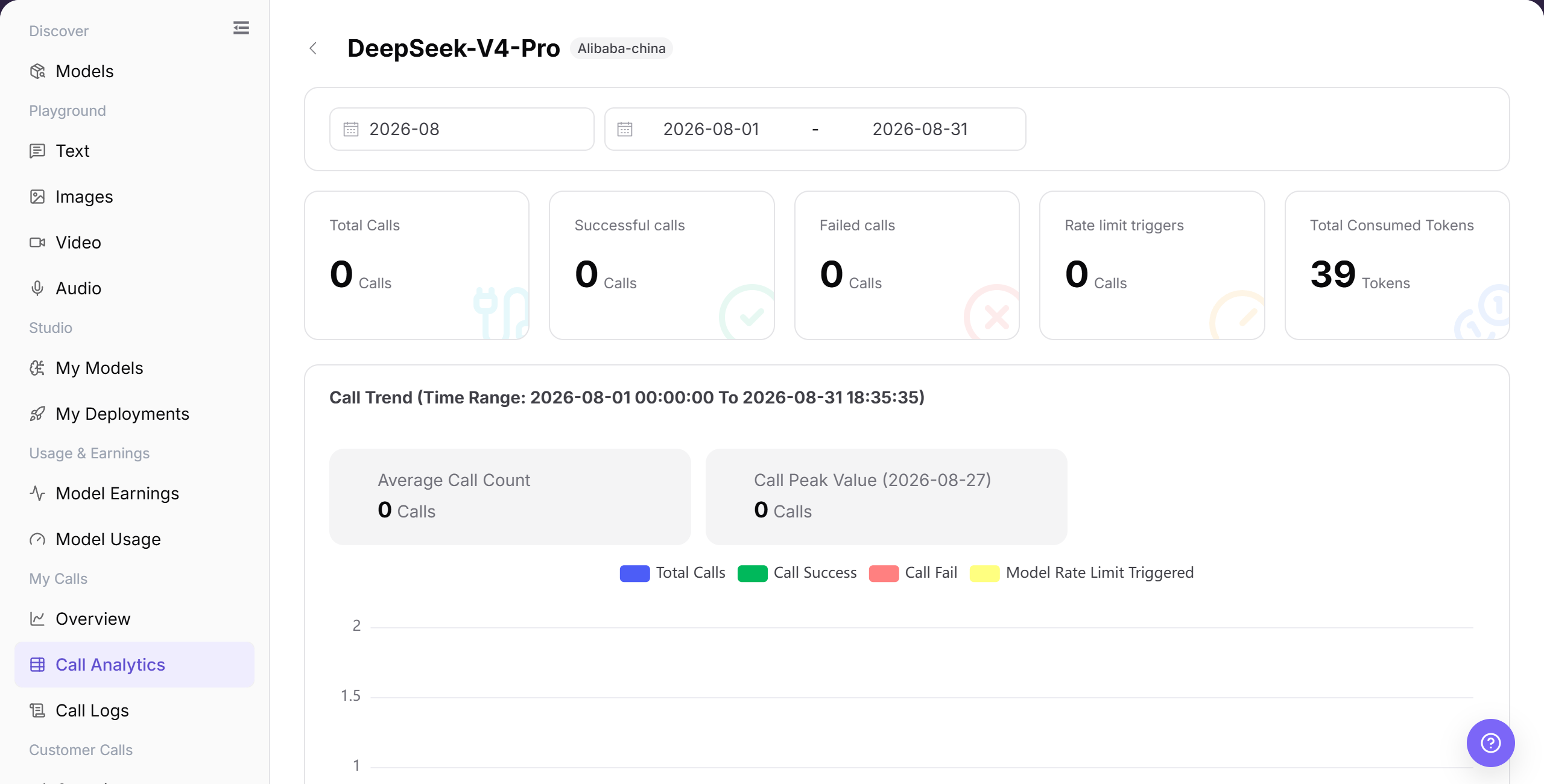1544x784 pixels.
Task: Open Call Logs
Action: coord(134,710)
